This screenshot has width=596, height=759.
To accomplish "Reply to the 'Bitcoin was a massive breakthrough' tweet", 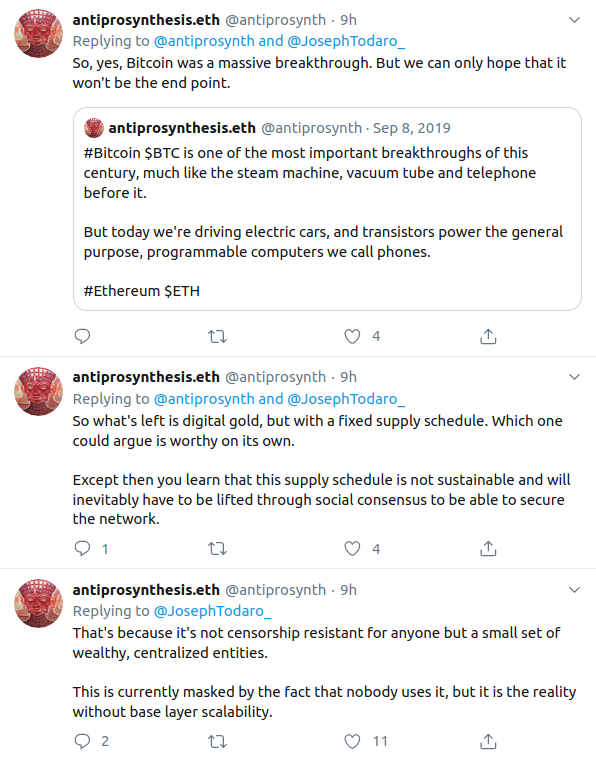I will click(82, 336).
